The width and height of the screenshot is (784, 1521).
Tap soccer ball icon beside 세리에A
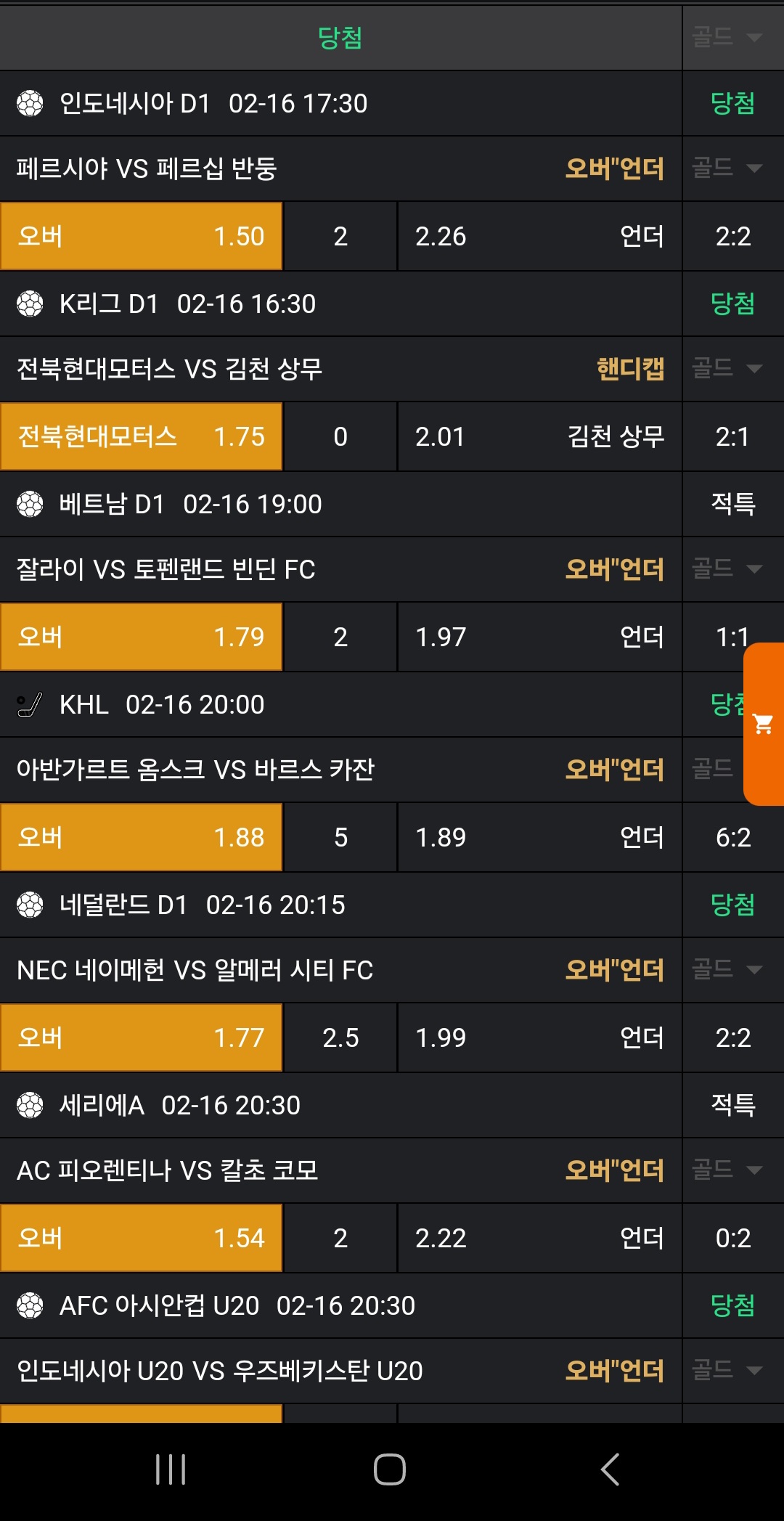coord(30,1105)
